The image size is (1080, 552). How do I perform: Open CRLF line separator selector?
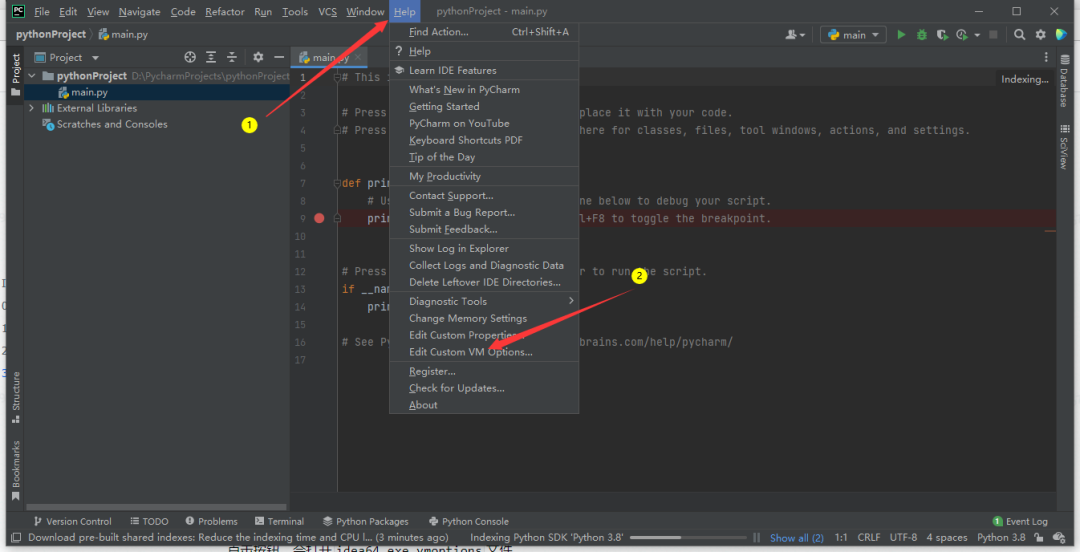coord(869,538)
